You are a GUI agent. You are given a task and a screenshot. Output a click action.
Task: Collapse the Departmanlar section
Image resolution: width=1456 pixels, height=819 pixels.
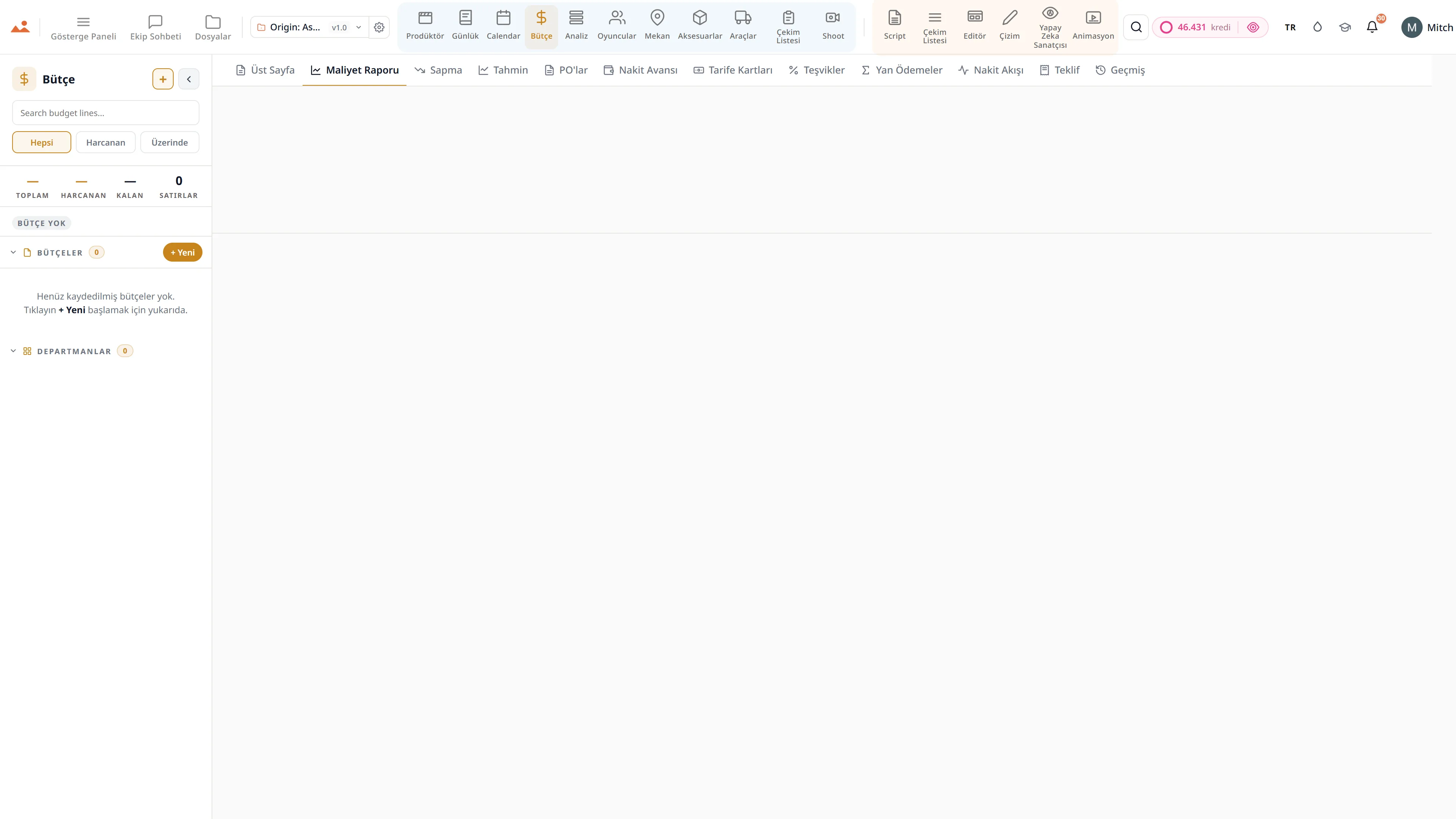pyautogui.click(x=14, y=351)
